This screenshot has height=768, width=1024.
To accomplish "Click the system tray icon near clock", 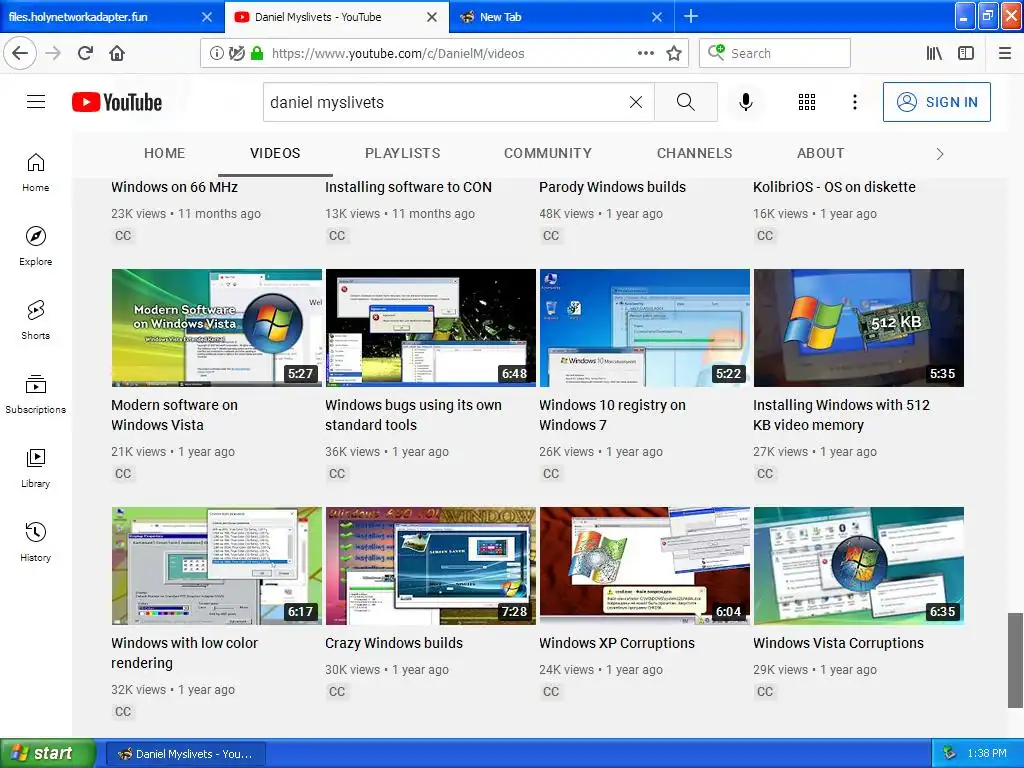I will pyautogui.click(x=950, y=754).
